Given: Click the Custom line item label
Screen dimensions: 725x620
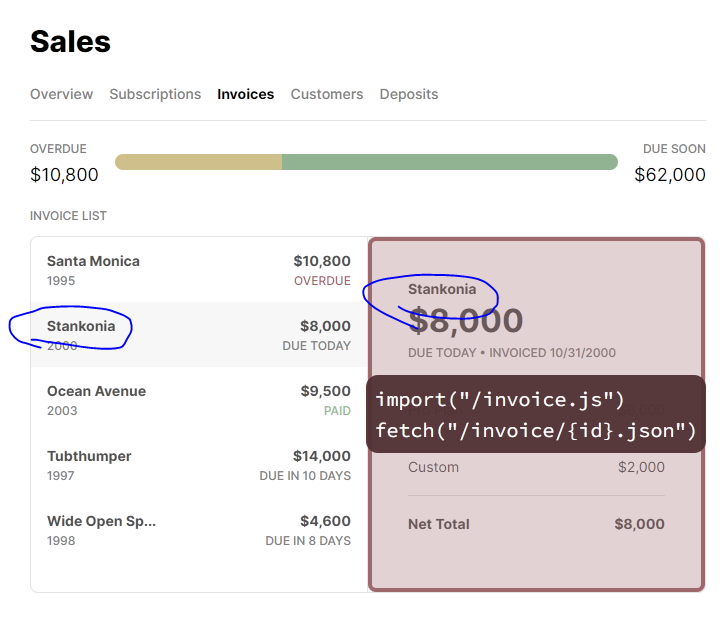Looking at the screenshot, I should pyautogui.click(x=433, y=467).
